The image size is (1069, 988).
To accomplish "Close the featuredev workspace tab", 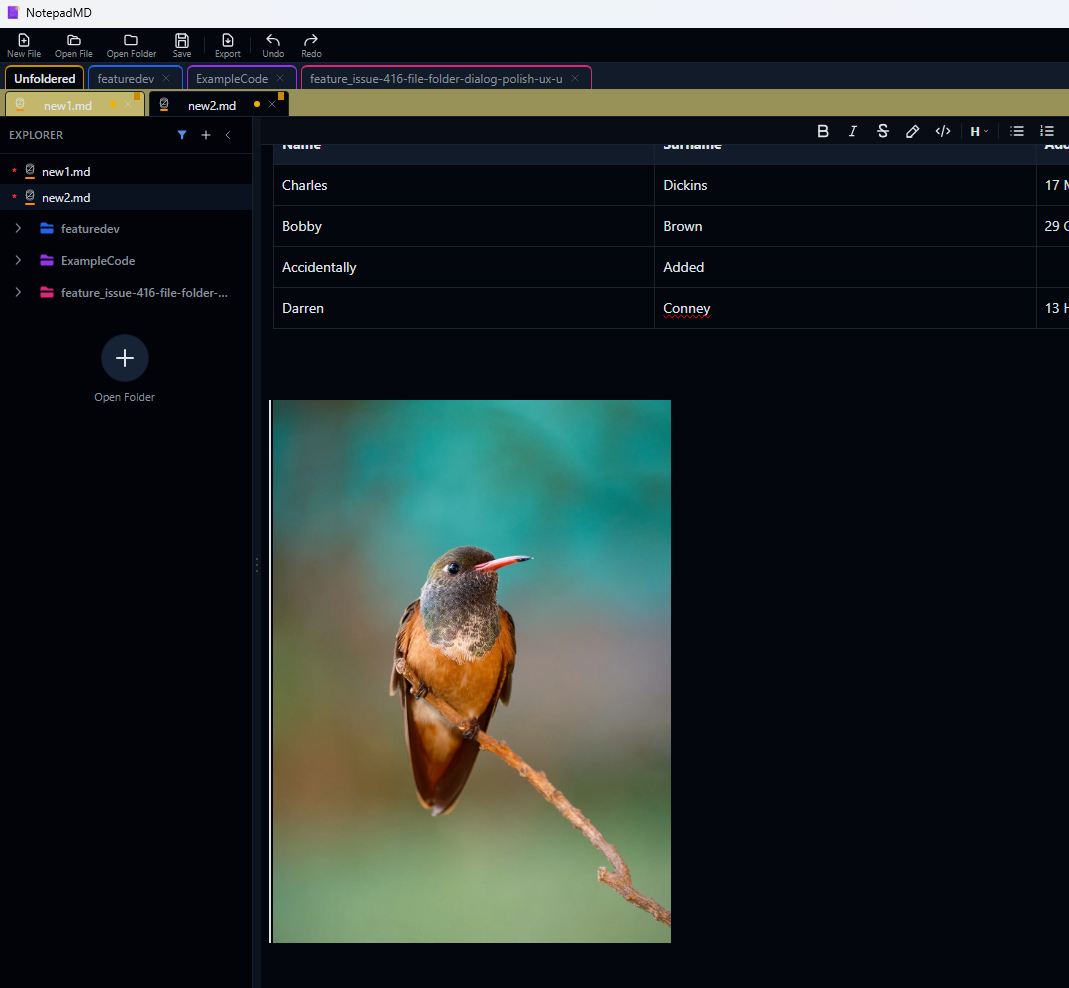I will click(x=166, y=78).
